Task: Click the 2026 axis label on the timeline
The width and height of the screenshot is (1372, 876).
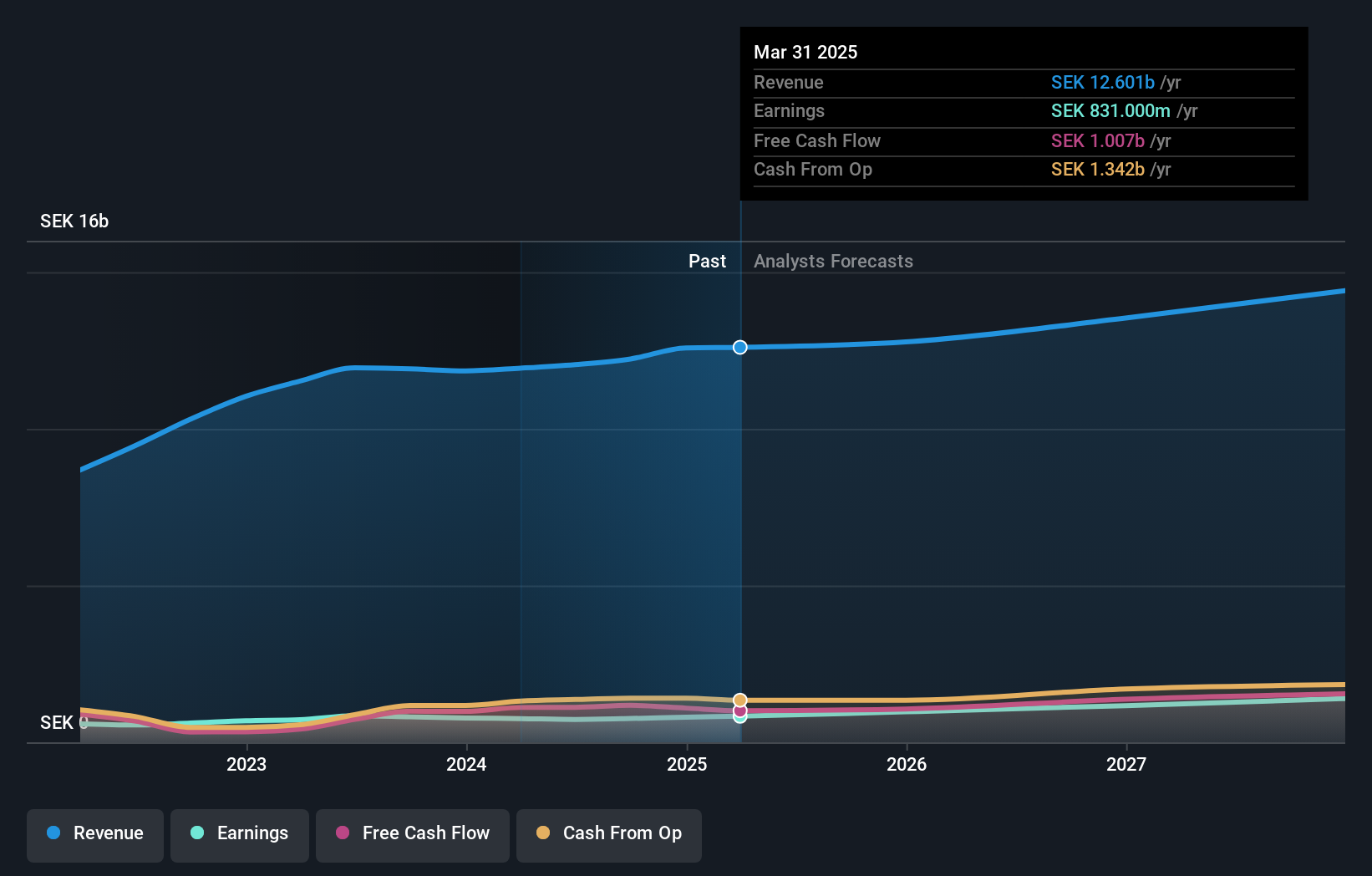Action: point(907,764)
